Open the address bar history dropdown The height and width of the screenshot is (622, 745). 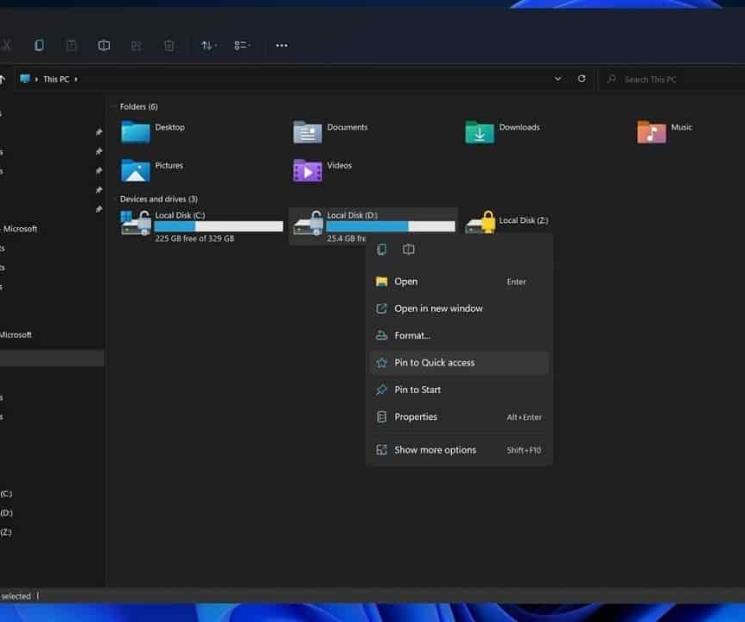558,78
